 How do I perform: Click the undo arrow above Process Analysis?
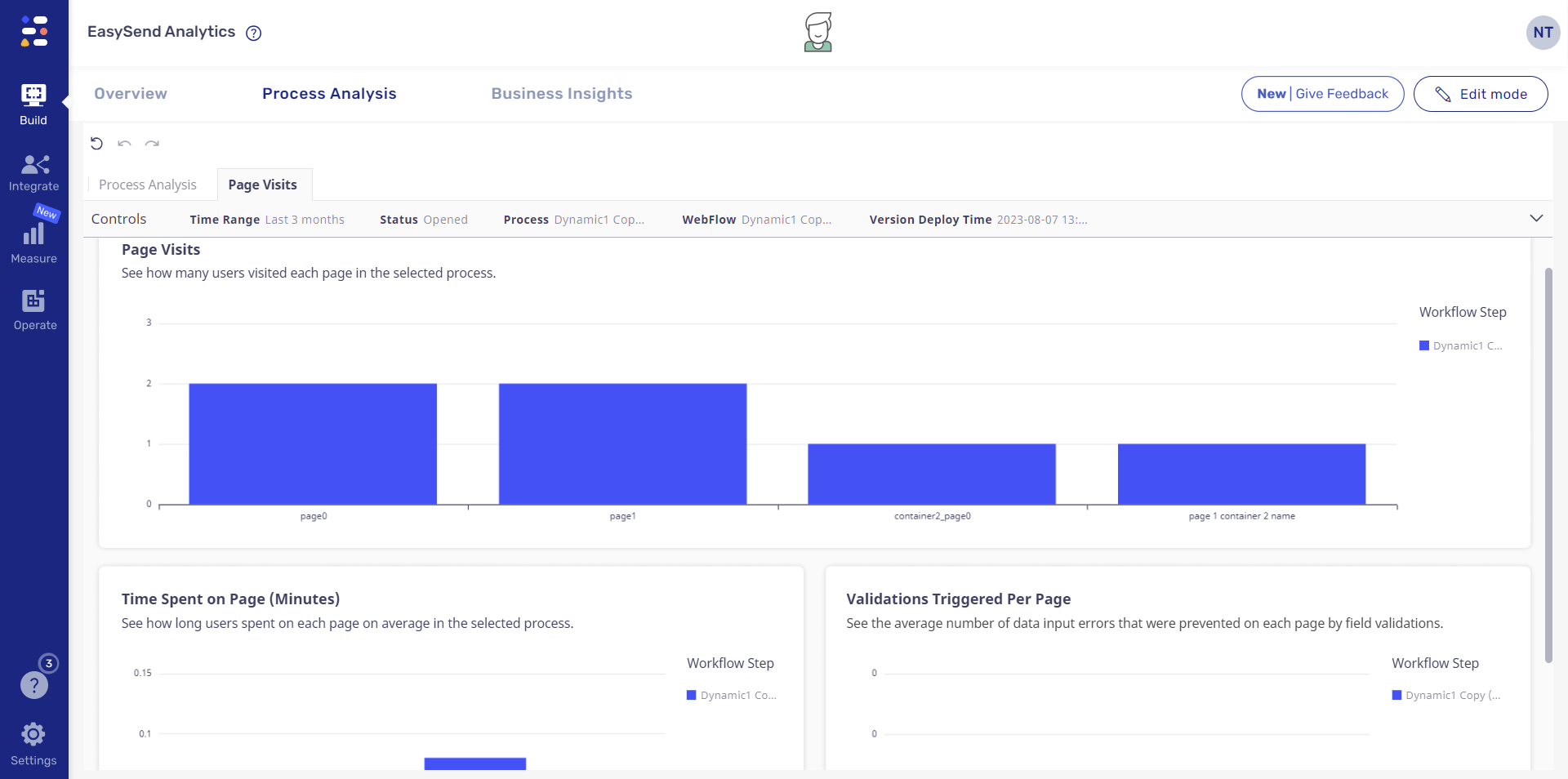click(123, 143)
